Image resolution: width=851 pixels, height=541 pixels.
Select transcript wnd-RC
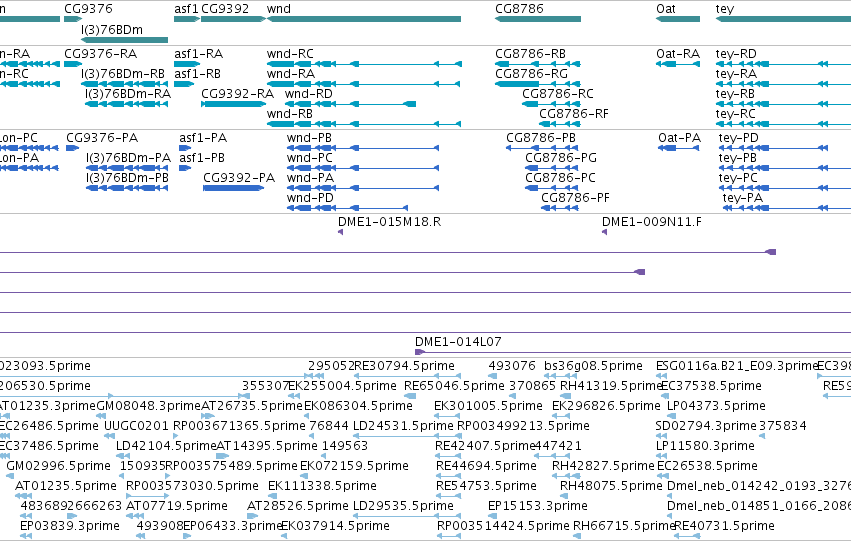pos(364,64)
